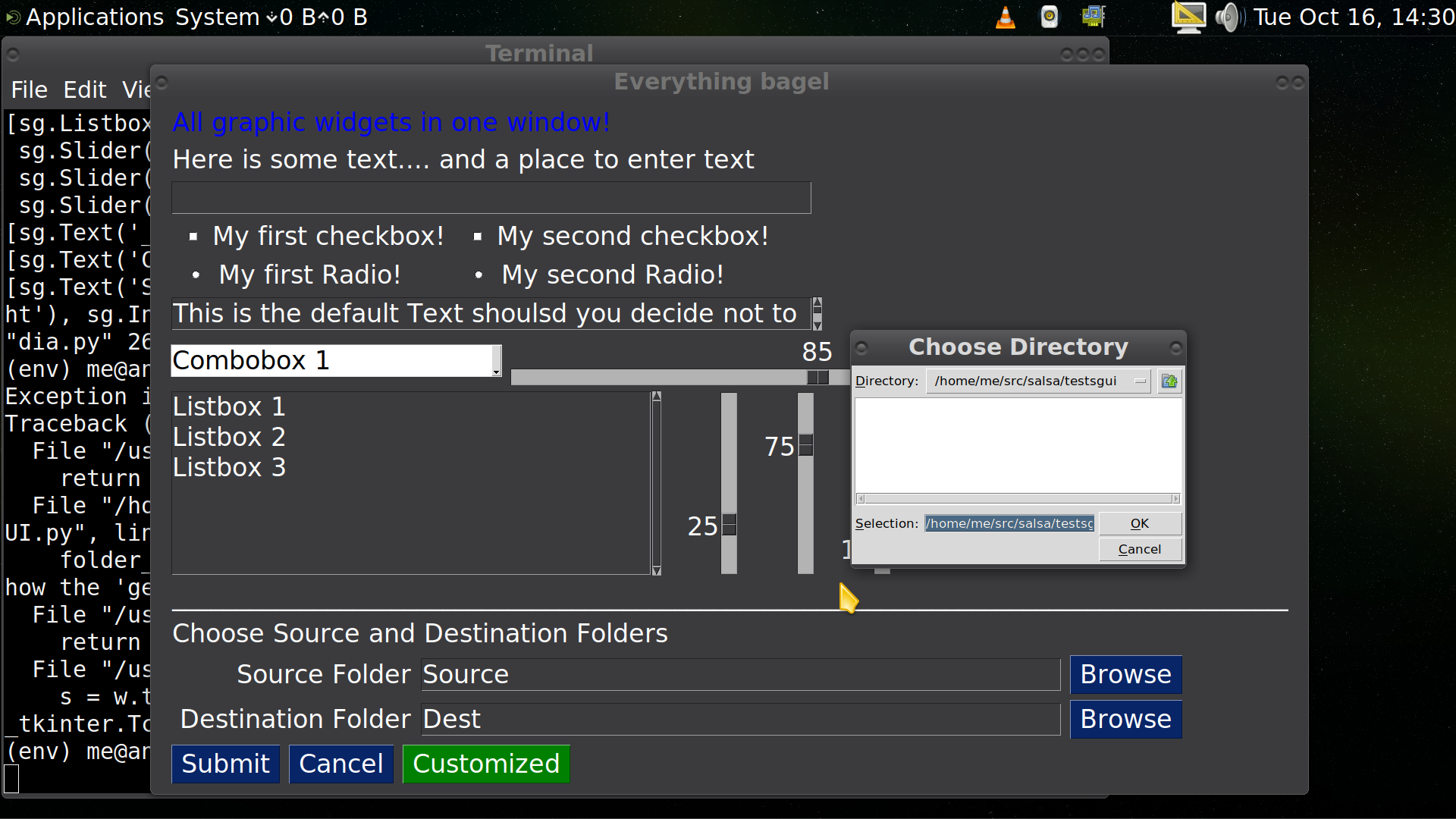
Task: Open the Directory path dropdown
Action: coord(1140,381)
